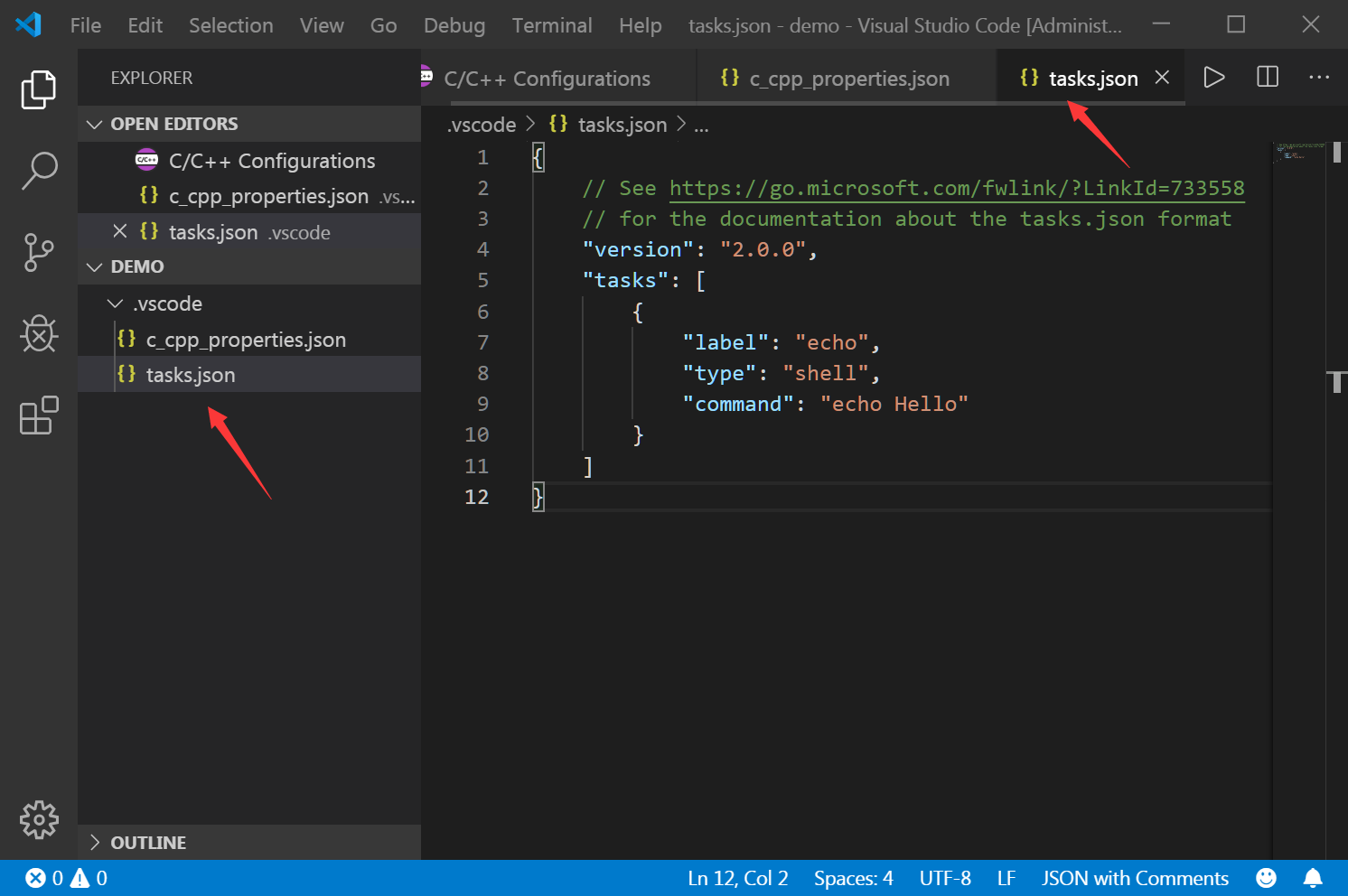This screenshot has width=1348, height=896.
Task: Open the Run and Debug view
Action: click(39, 334)
